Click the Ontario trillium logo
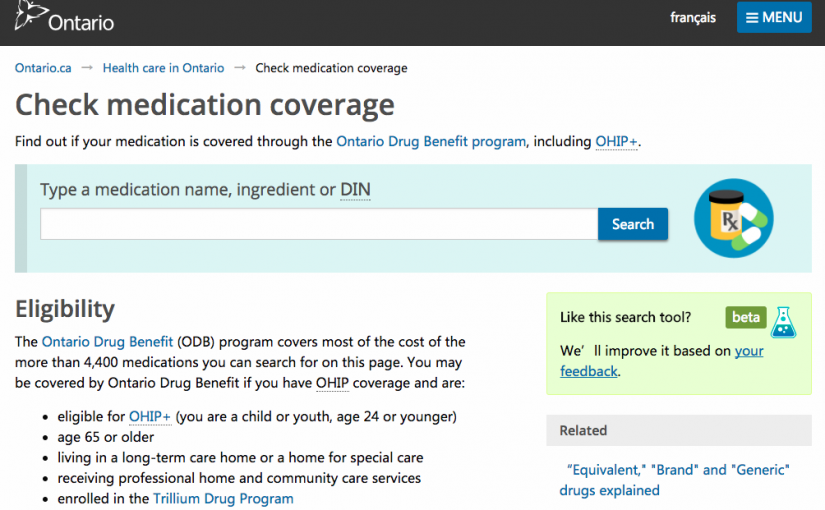 click(28, 17)
